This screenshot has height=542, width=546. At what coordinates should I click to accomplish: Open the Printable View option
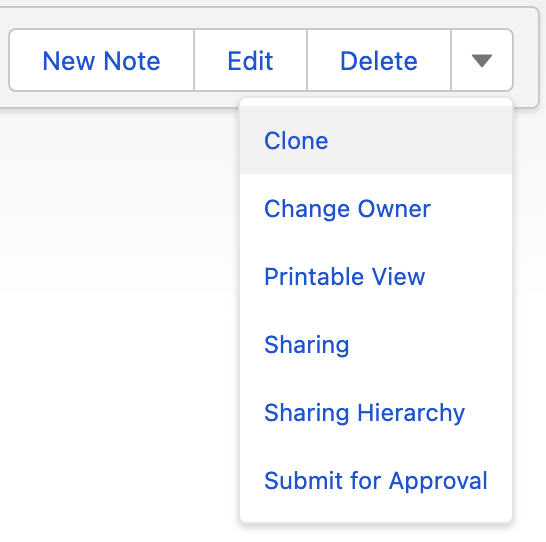(376, 276)
